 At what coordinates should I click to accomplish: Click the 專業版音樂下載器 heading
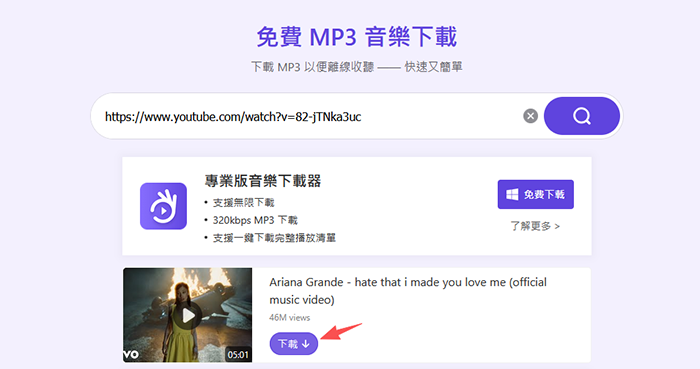[x=263, y=181]
